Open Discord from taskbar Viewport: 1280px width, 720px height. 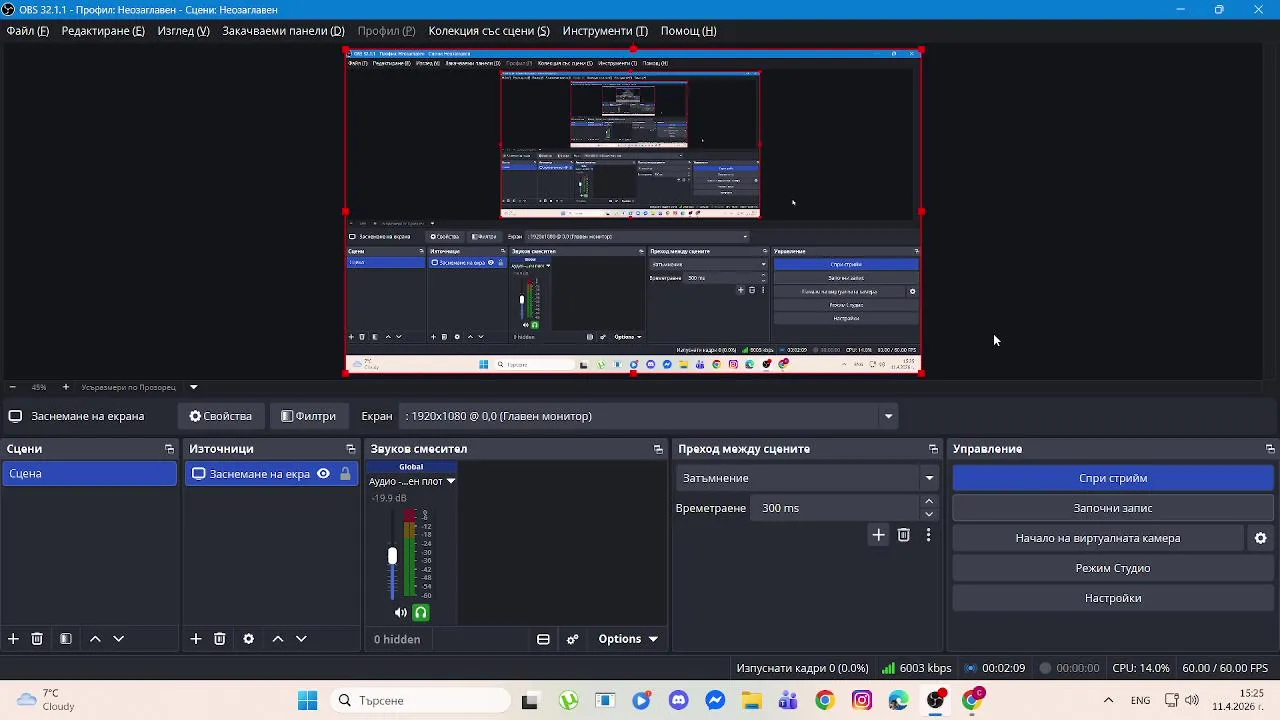pos(678,701)
